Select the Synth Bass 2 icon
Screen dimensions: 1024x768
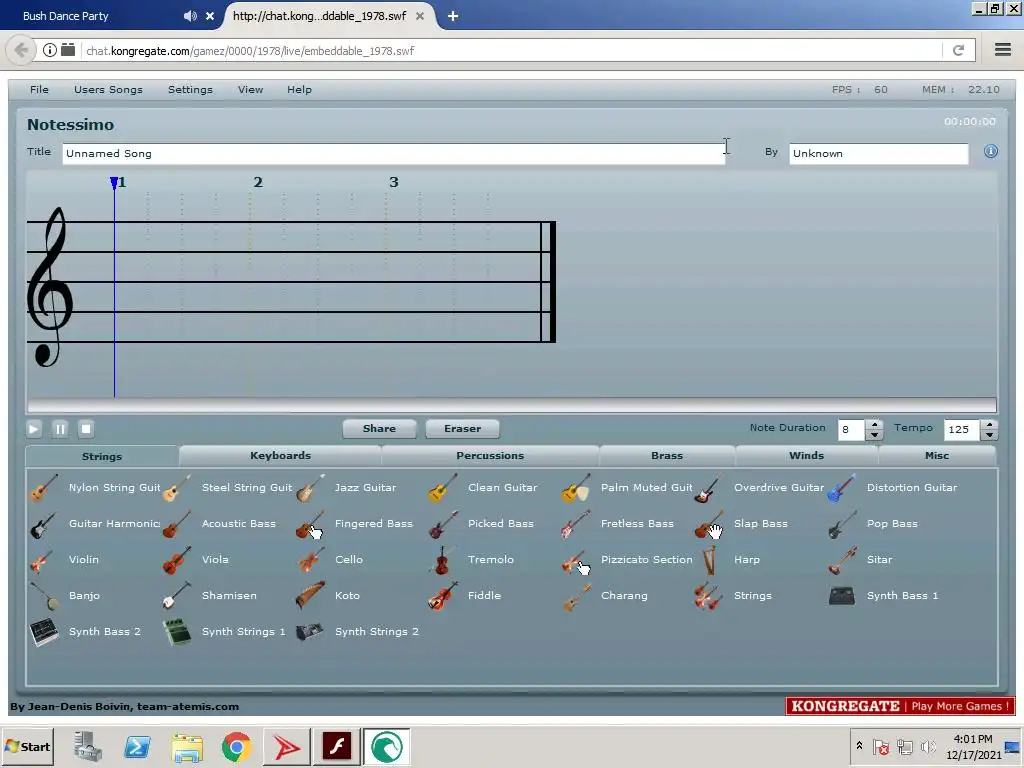[x=44, y=632]
